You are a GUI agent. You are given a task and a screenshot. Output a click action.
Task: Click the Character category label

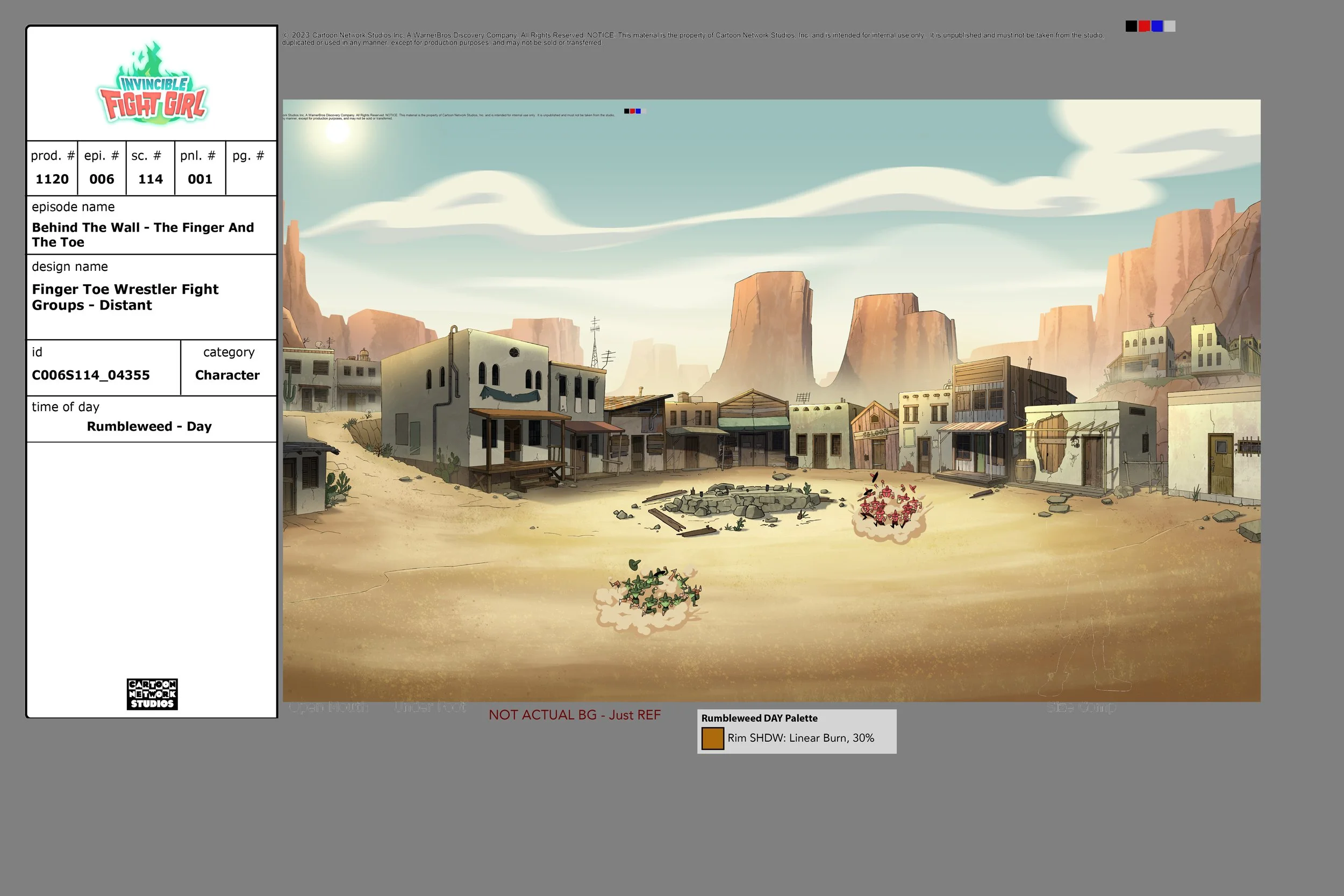coord(227,375)
